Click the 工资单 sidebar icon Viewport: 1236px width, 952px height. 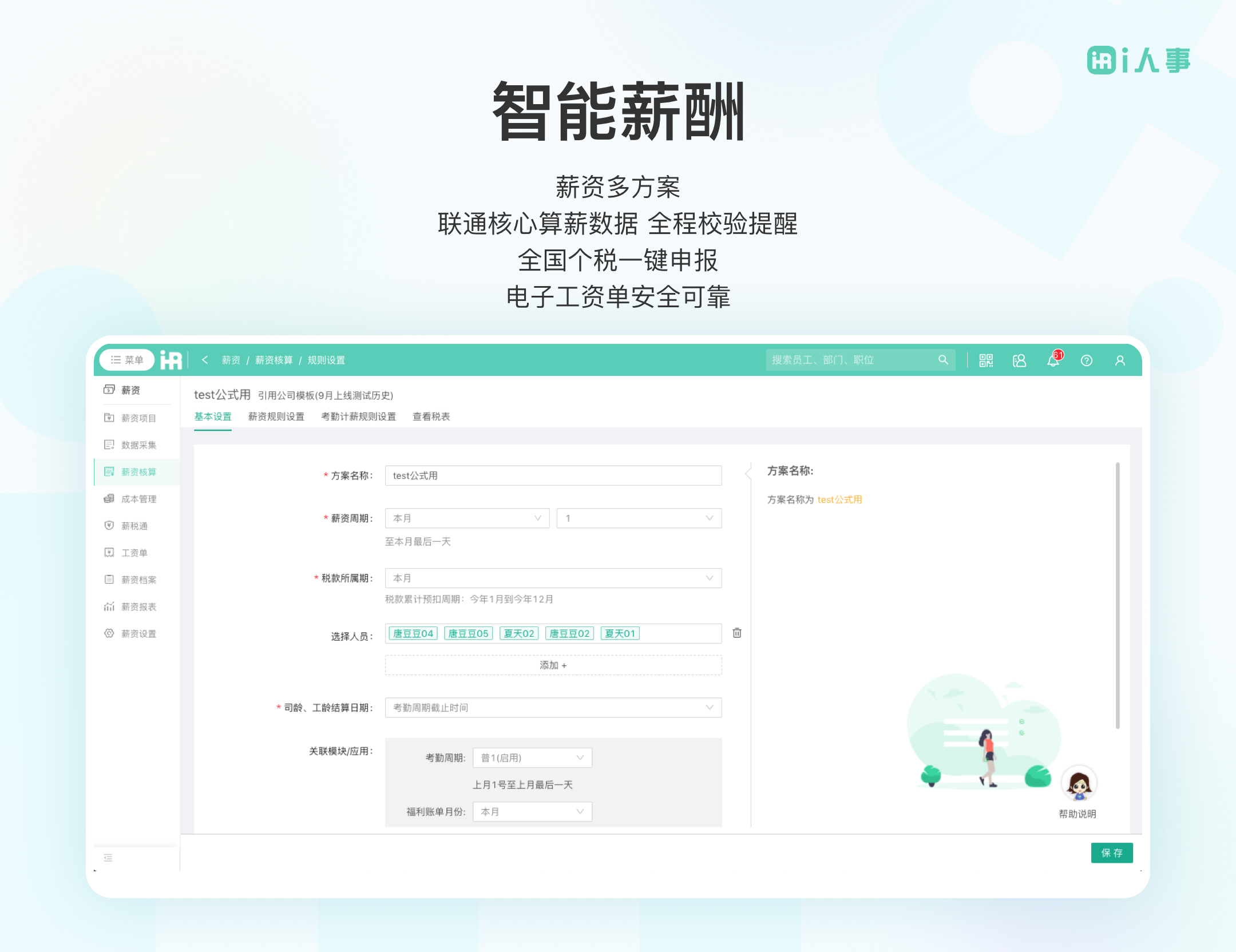[109, 552]
